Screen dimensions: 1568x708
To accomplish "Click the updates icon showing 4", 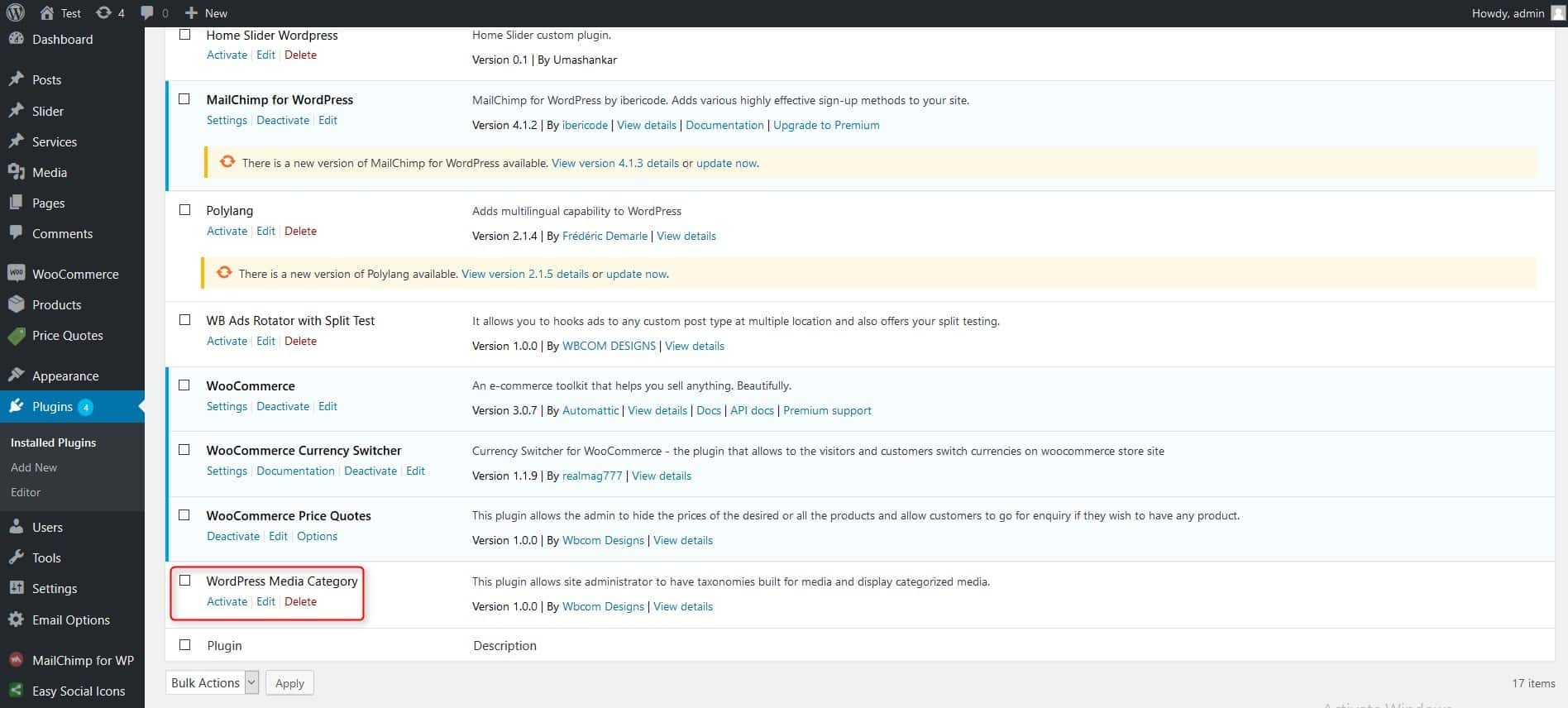I will [x=103, y=13].
